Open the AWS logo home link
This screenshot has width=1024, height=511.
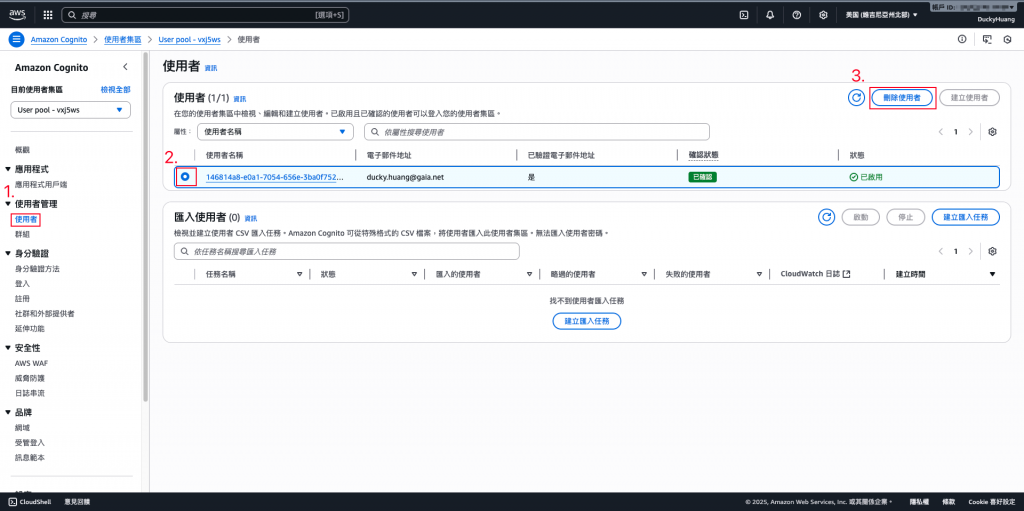pos(17,14)
